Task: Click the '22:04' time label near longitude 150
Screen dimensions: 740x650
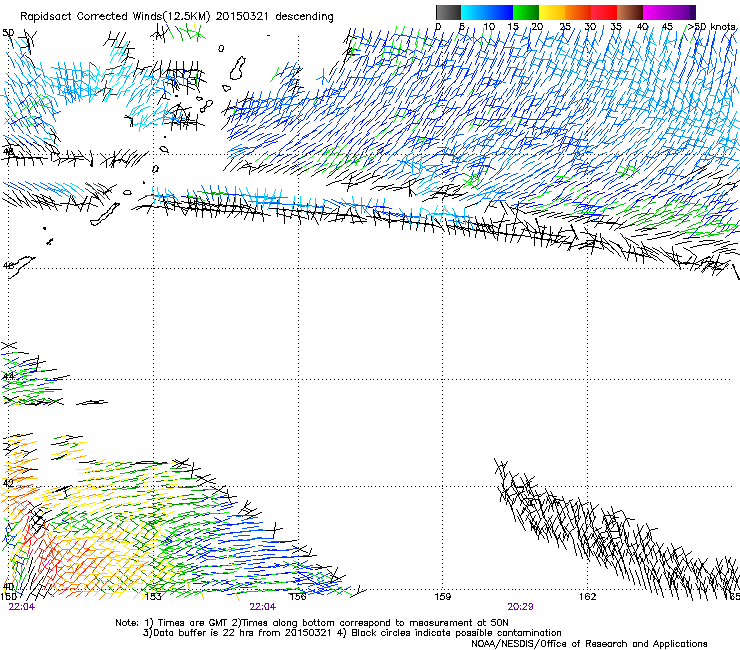Action: click(x=22, y=607)
